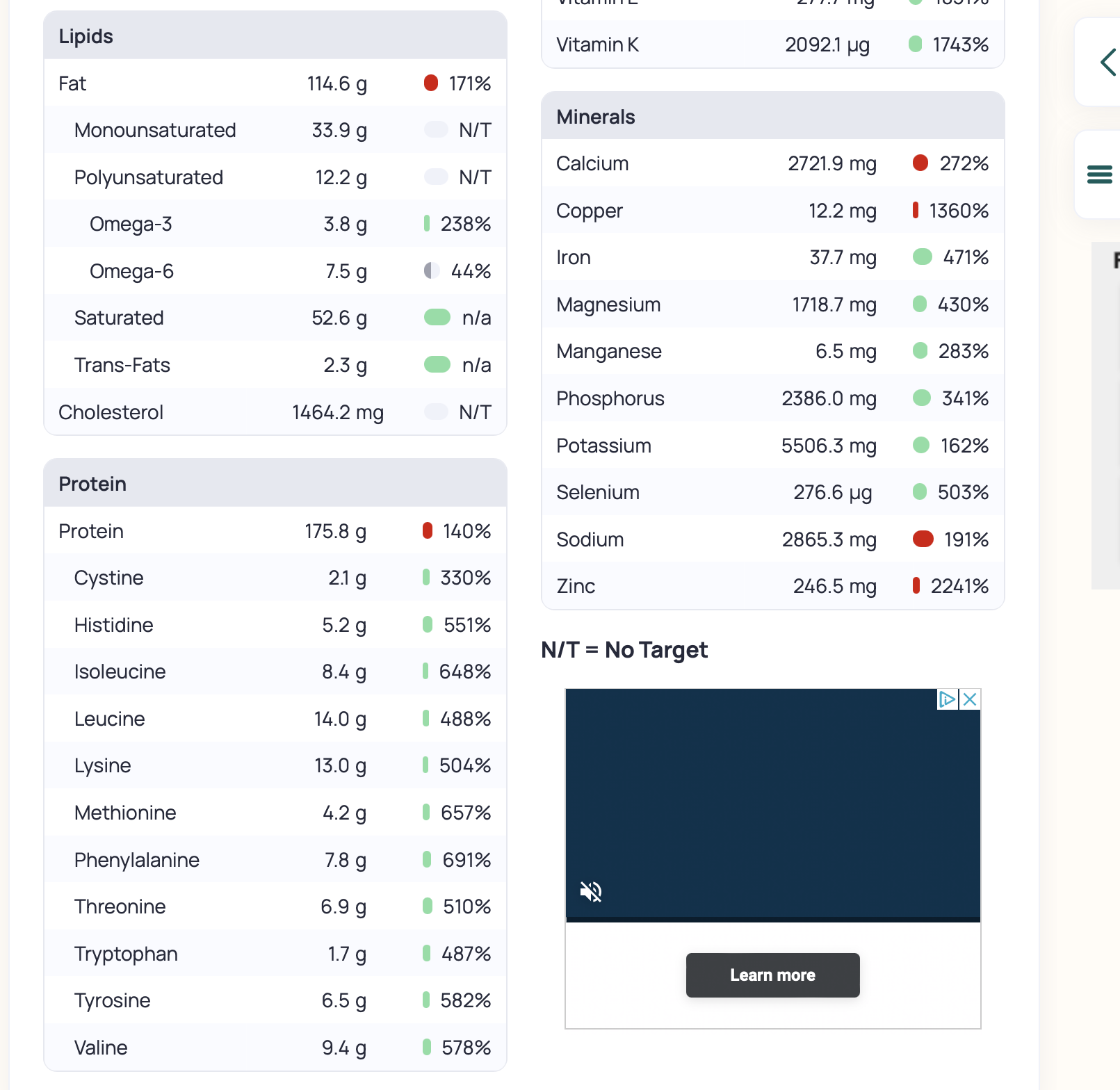The height and width of the screenshot is (1090, 1120).
Task: Click the green Saturated fat pill indicator
Action: click(x=437, y=318)
